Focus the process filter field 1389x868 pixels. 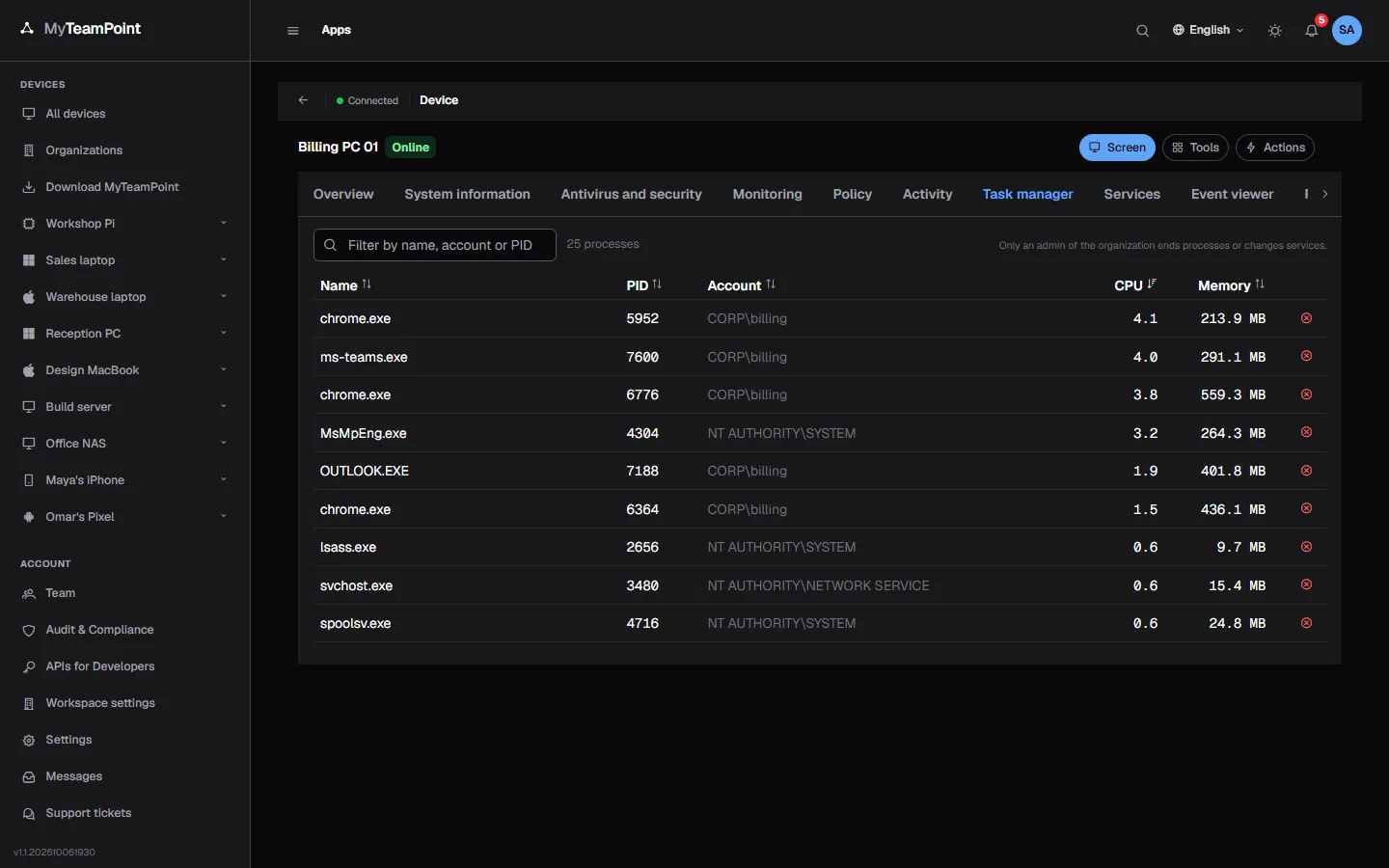tap(435, 245)
